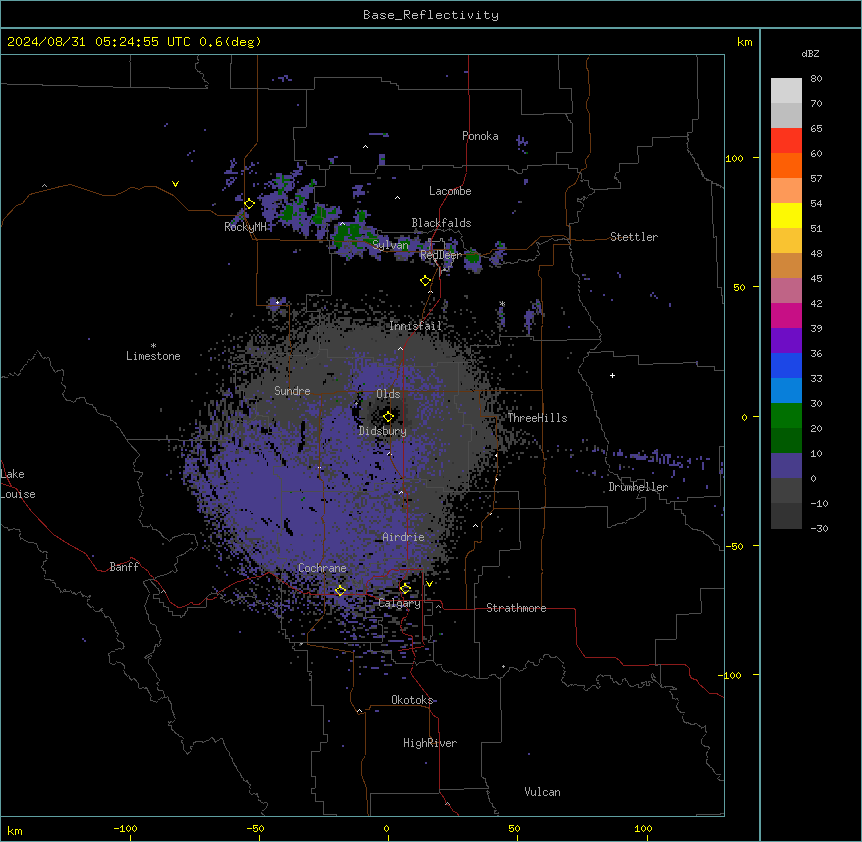The height and width of the screenshot is (842, 862).
Task: Select the yellow legend swatch between 54 and 51
Action: 786,215
